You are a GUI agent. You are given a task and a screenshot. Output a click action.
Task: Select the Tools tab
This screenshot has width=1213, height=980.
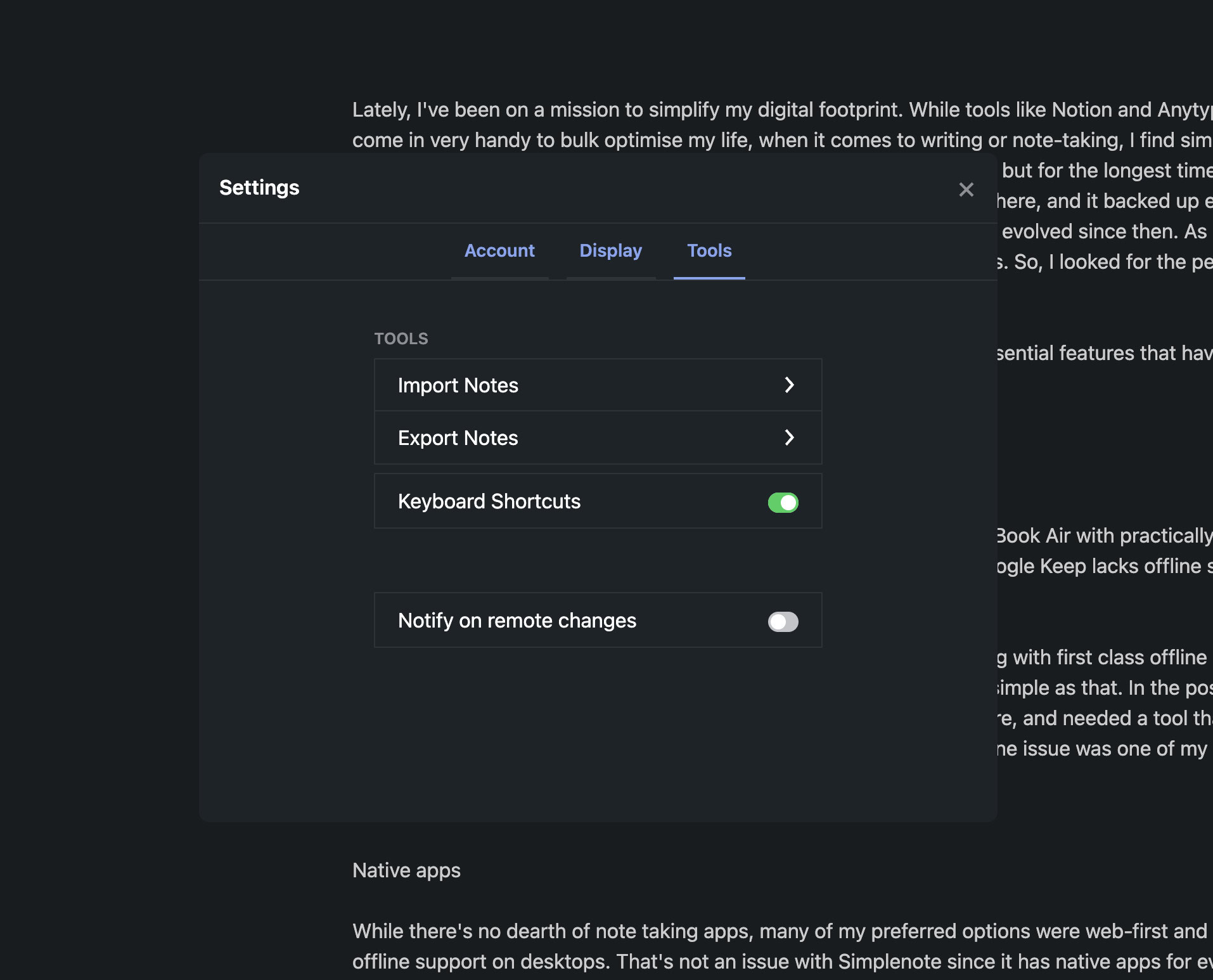click(709, 251)
